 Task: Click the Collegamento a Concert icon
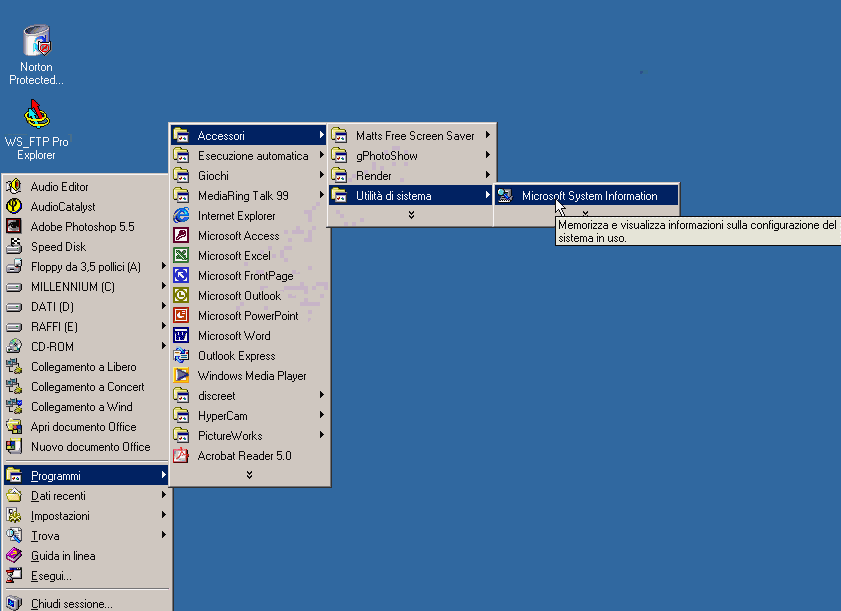(14, 386)
